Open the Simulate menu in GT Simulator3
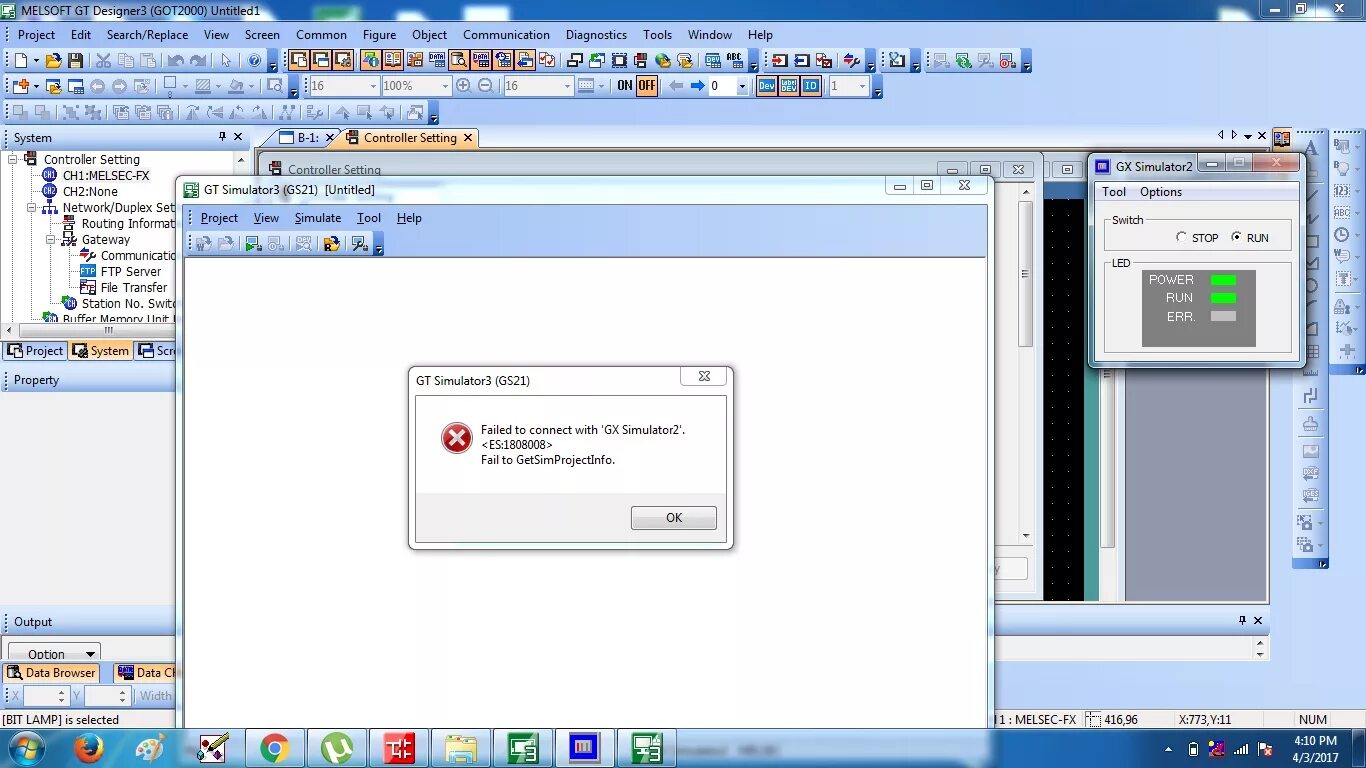The image size is (1366, 768). pyautogui.click(x=317, y=218)
